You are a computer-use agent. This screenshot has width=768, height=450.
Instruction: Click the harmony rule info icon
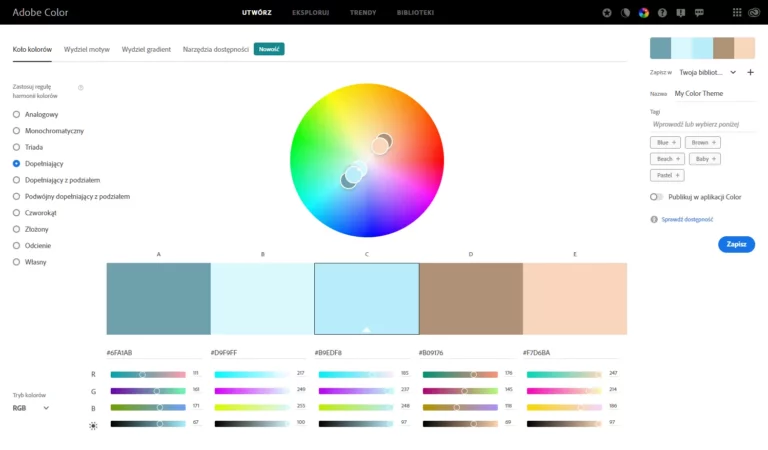click(x=81, y=87)
